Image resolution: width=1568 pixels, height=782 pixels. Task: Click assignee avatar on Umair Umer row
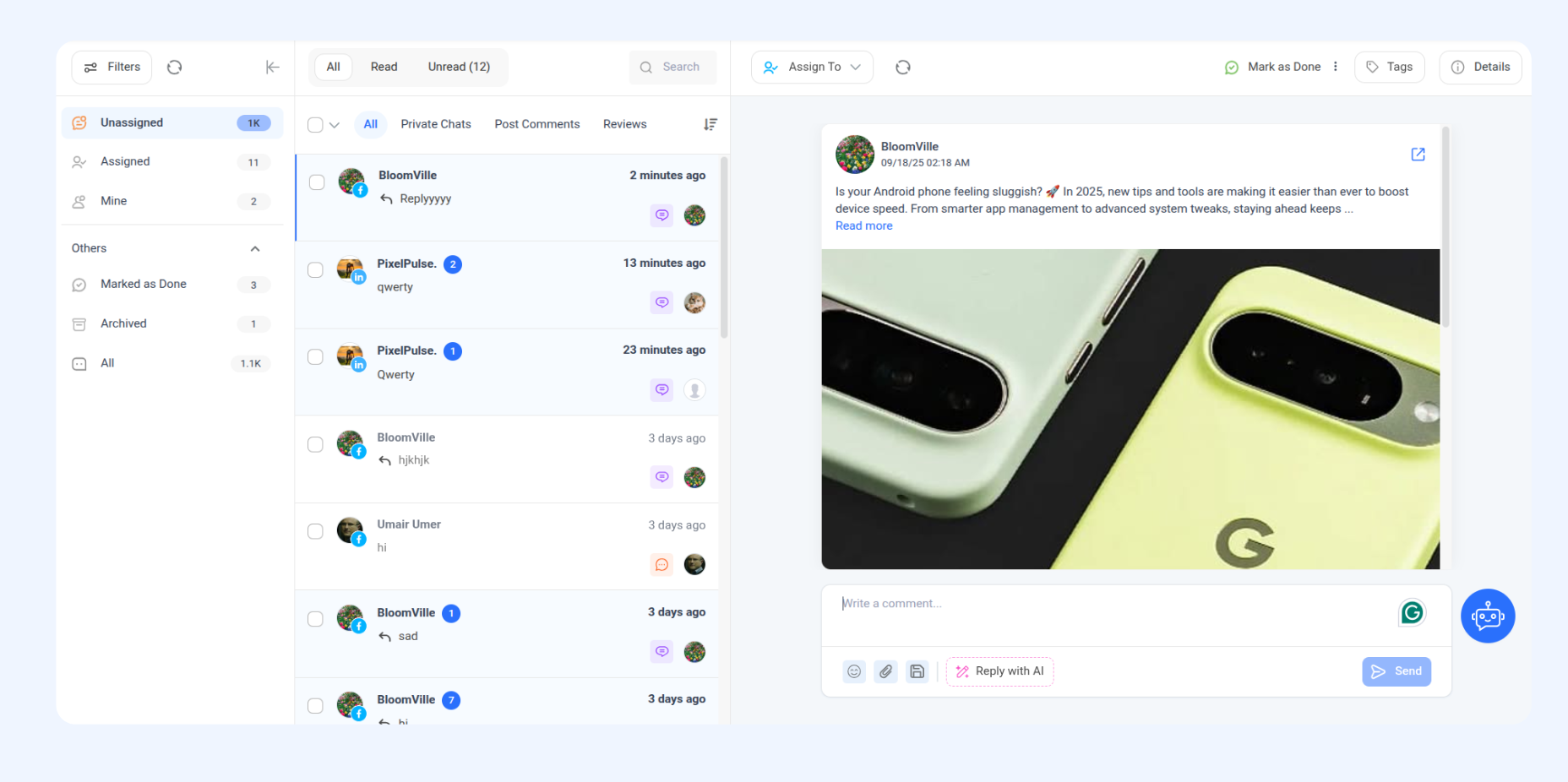click(694, 564)
